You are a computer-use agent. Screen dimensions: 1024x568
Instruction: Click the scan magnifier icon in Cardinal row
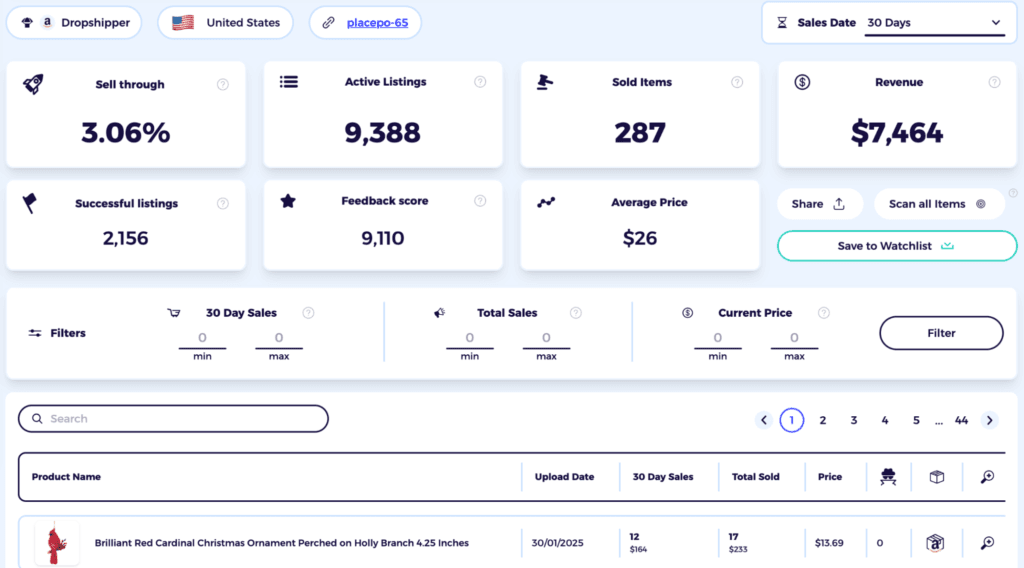(987, 543)
